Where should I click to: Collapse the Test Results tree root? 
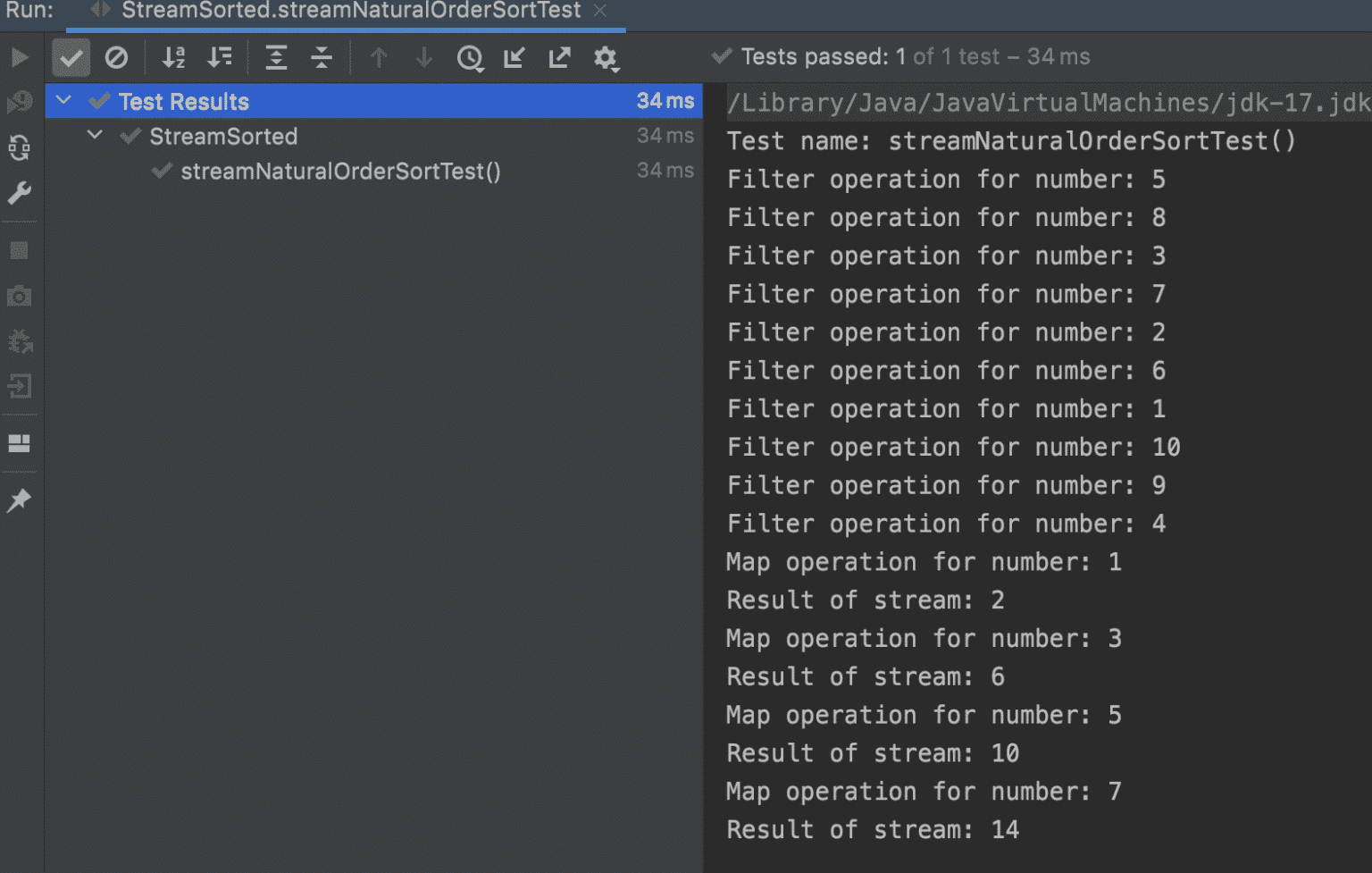pyautogui.click(x=63, y=100)
